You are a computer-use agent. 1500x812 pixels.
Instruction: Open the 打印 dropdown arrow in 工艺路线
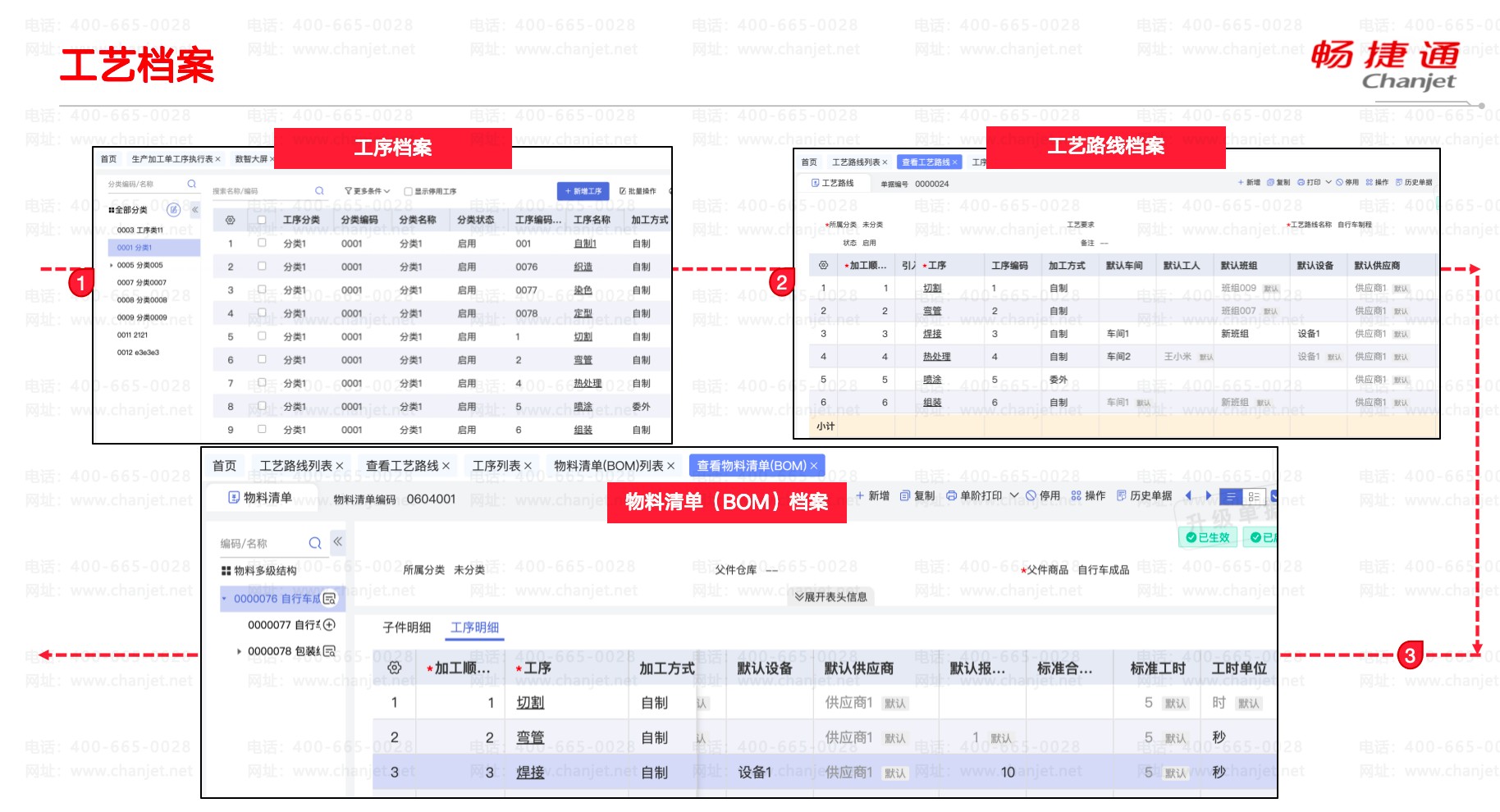tap(1328, 182)
